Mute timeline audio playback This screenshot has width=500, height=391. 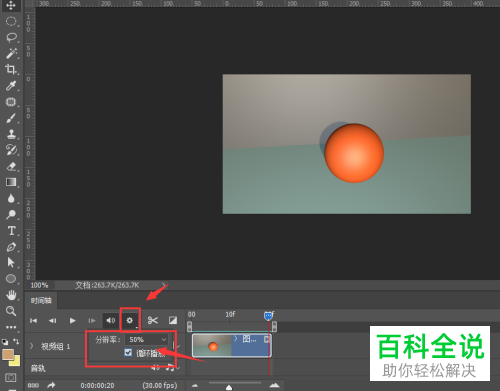[111, 320]
